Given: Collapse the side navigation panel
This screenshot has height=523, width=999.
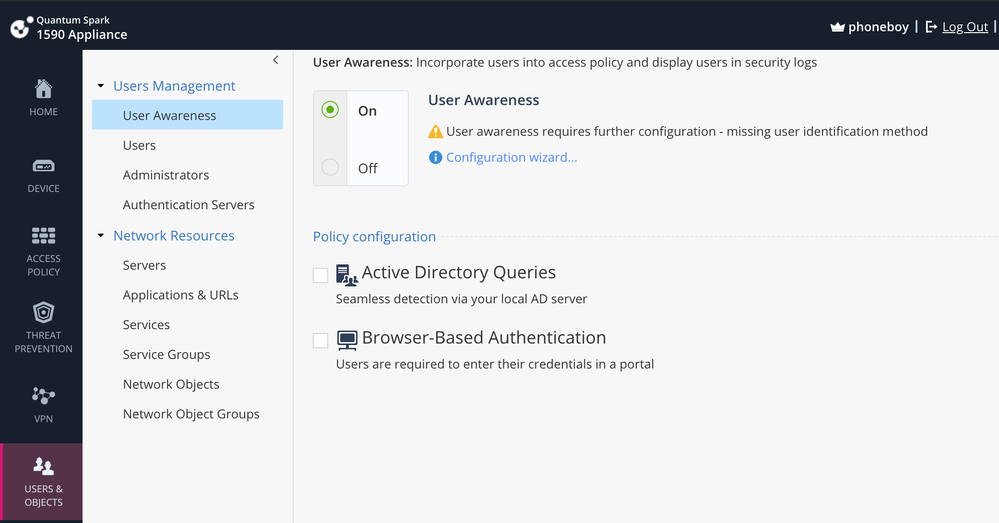Looking at the screenshot, I should pyautogui.click(x=275, y=60).
